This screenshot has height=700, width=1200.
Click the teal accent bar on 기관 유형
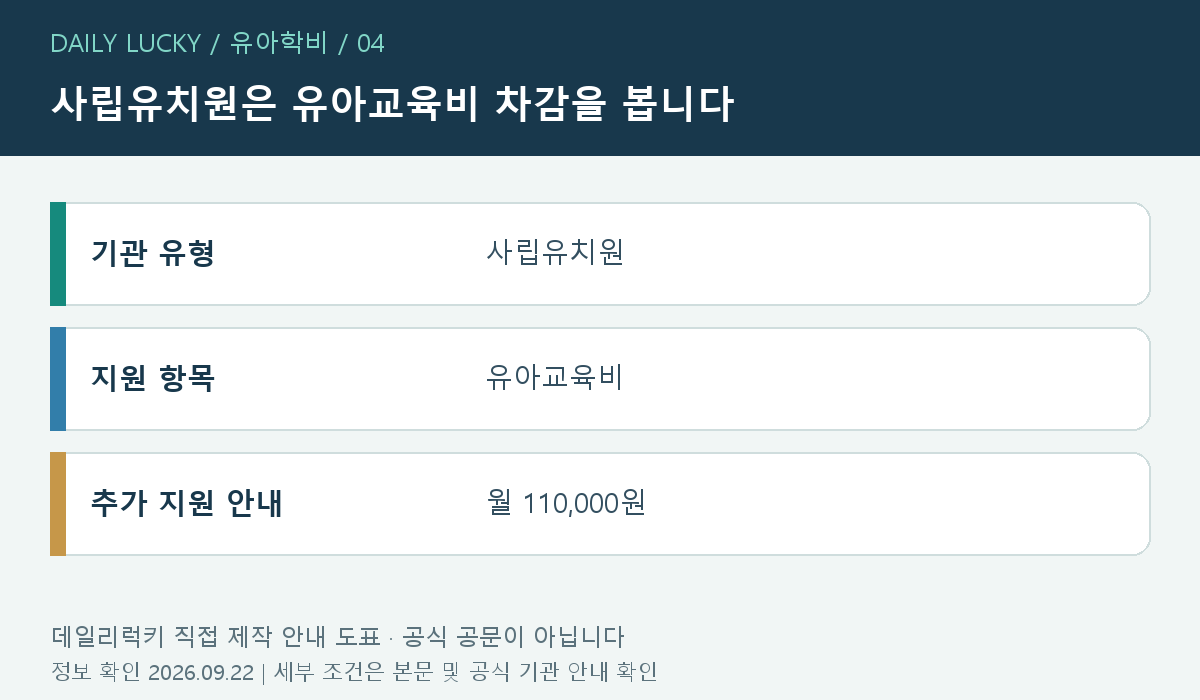pos(58,254)
